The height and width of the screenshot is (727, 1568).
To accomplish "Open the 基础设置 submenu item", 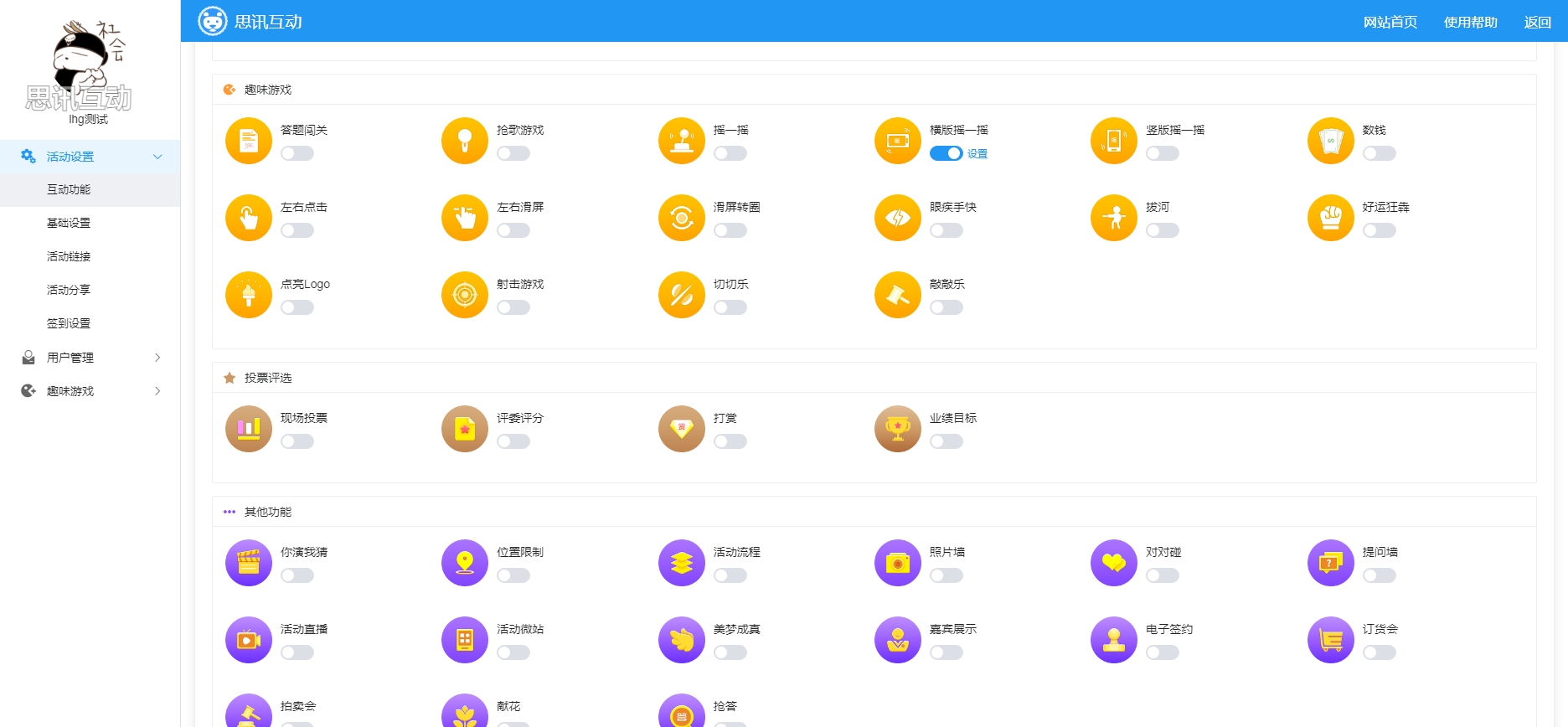I will [69, 223].
